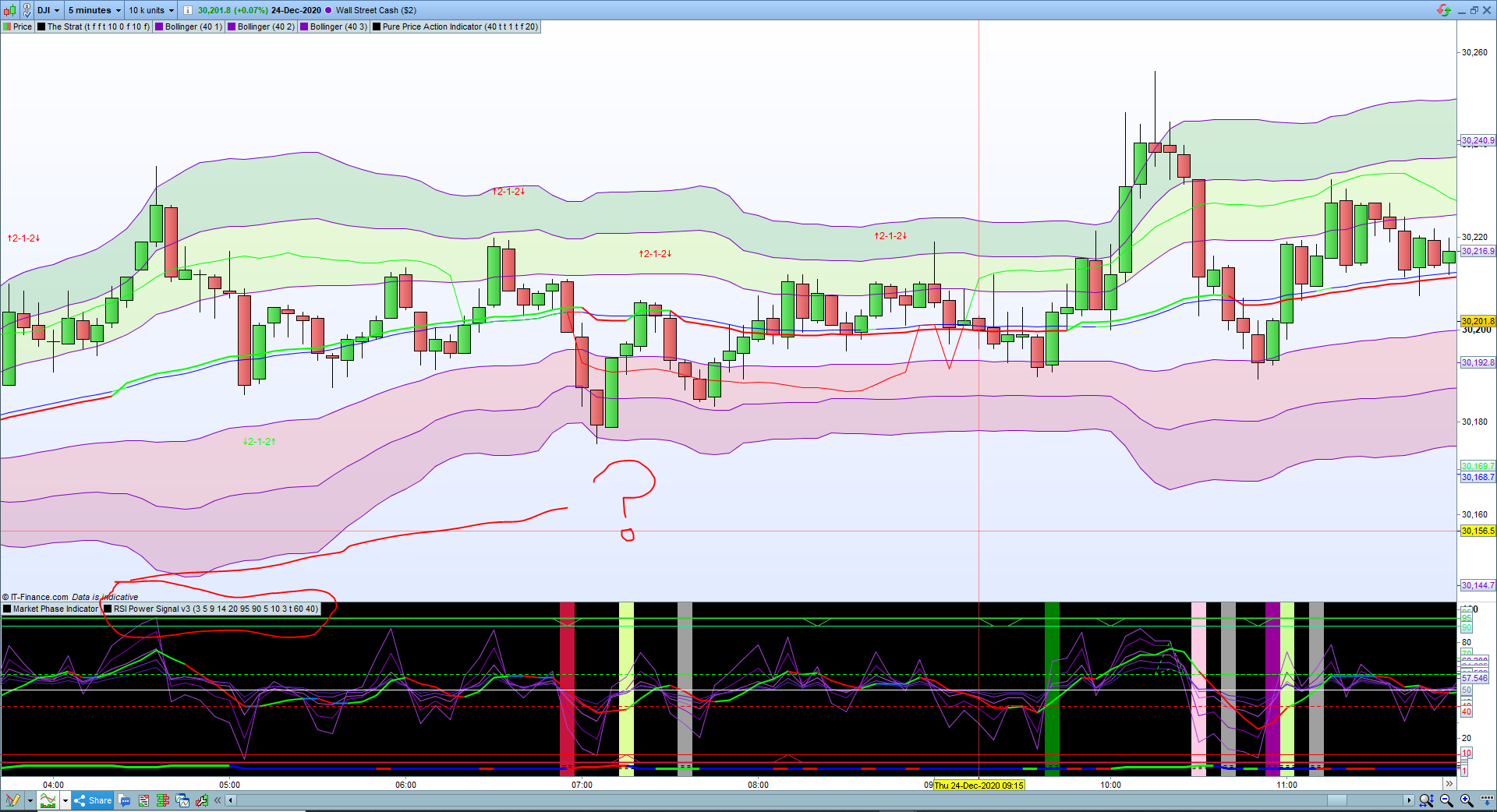Click the Share button
This screenshot has width=1497, height=812.
point(94,800)
